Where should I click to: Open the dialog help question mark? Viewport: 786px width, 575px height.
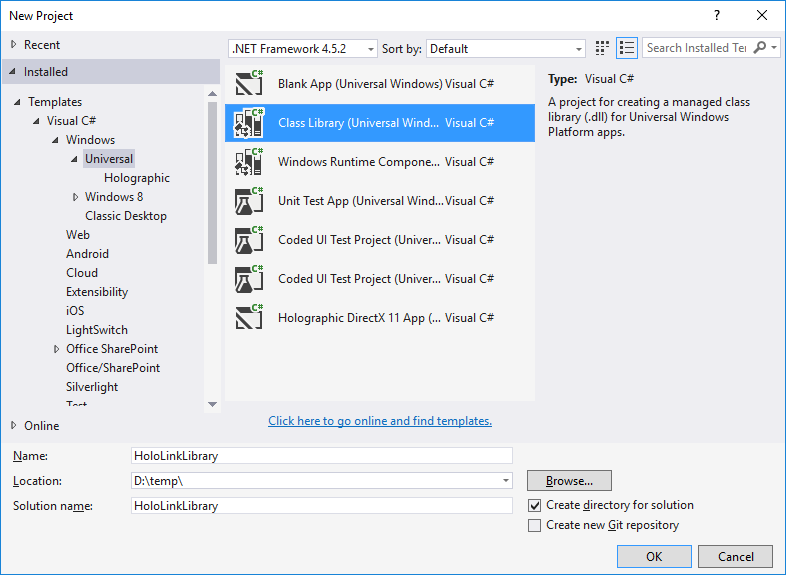pos(717,16)
